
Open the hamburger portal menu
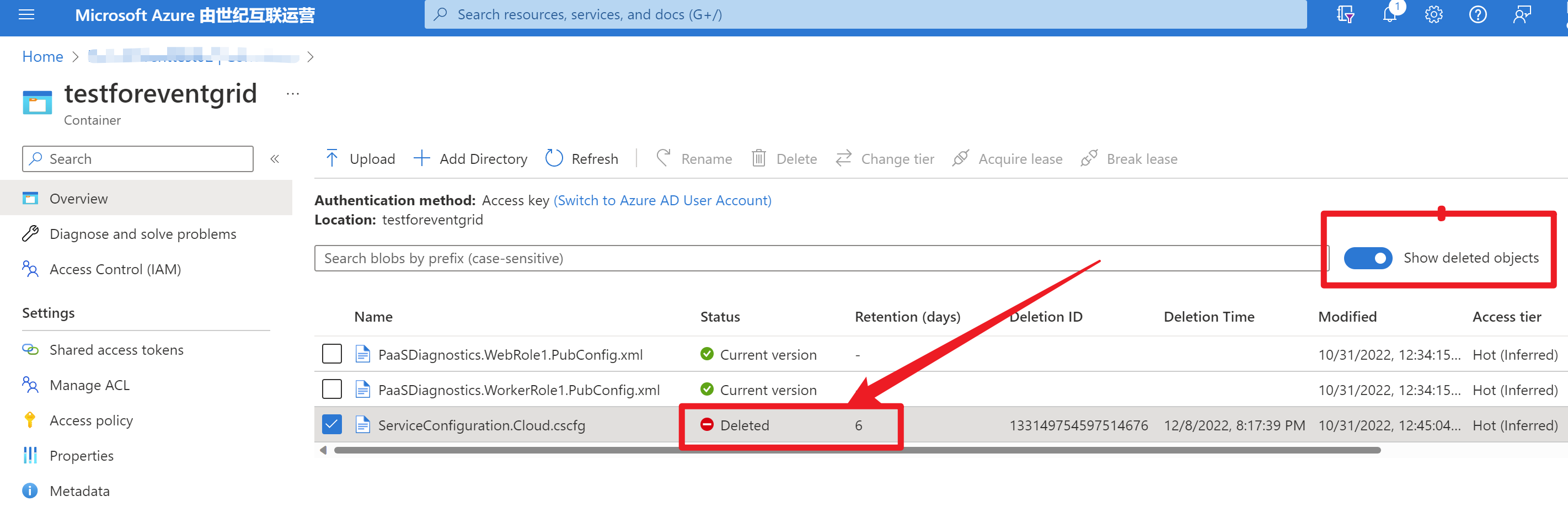[26, 14]
